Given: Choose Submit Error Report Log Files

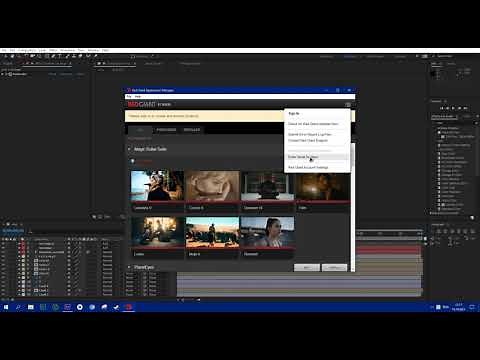Looking at the screenshot, I should 310,134.
